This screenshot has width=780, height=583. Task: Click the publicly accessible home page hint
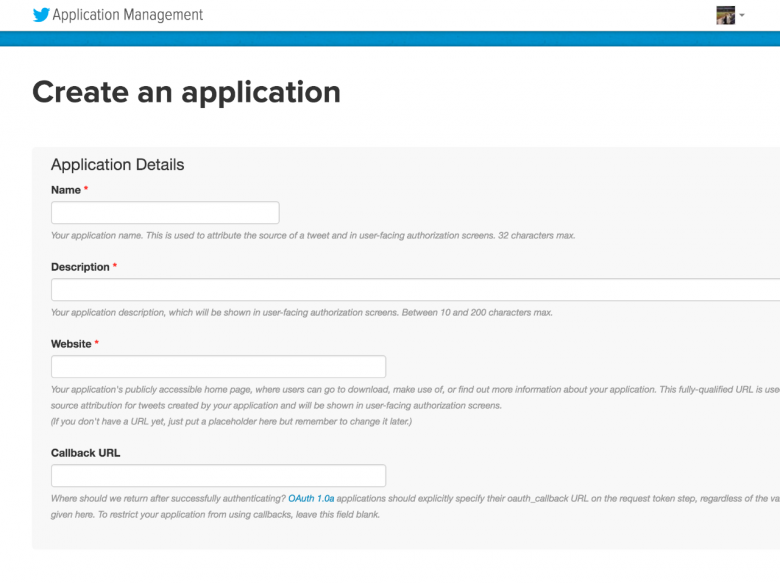(x=400, y=390)
